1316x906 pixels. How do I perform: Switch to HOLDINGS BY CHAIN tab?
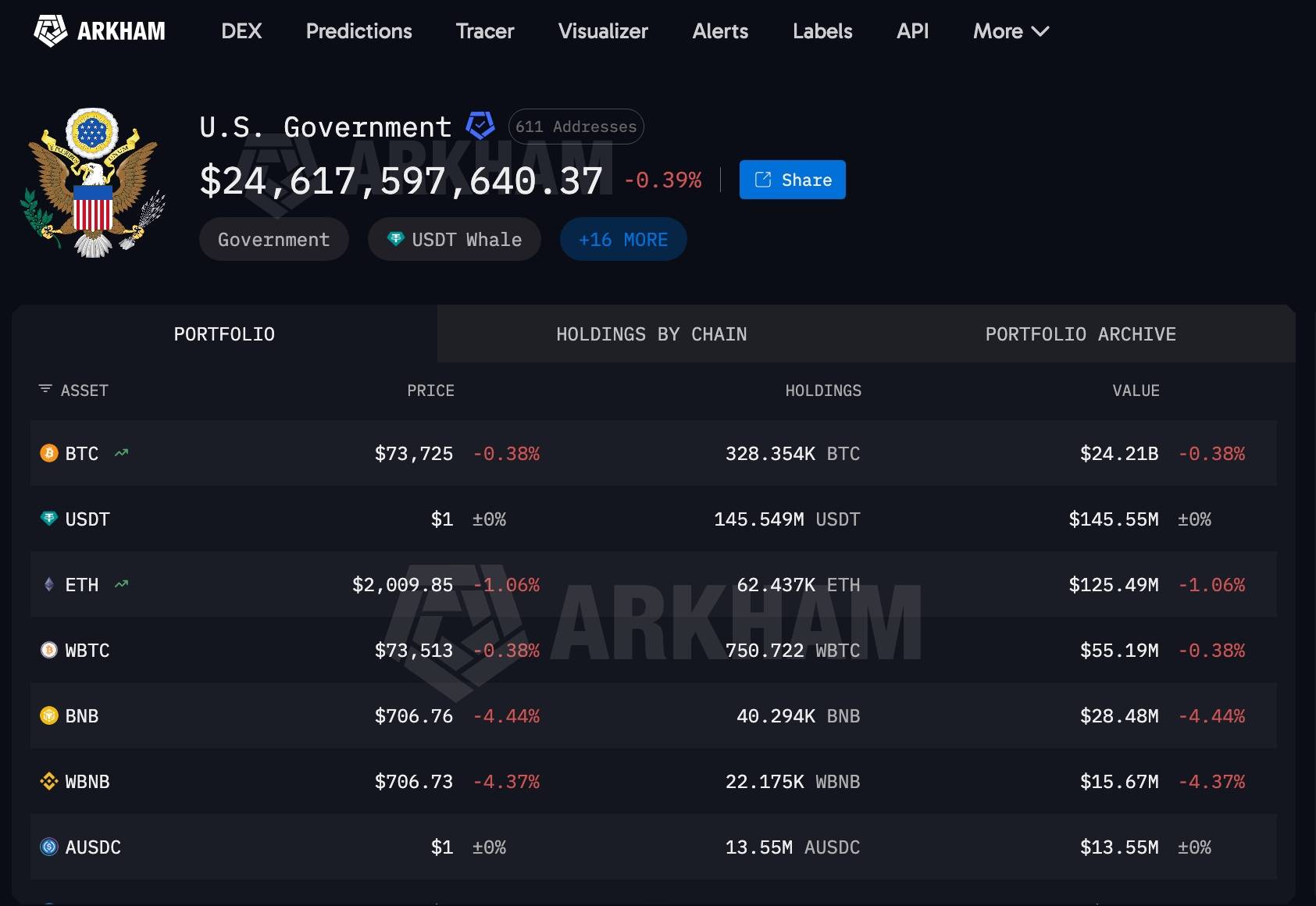tap(651, 334)
